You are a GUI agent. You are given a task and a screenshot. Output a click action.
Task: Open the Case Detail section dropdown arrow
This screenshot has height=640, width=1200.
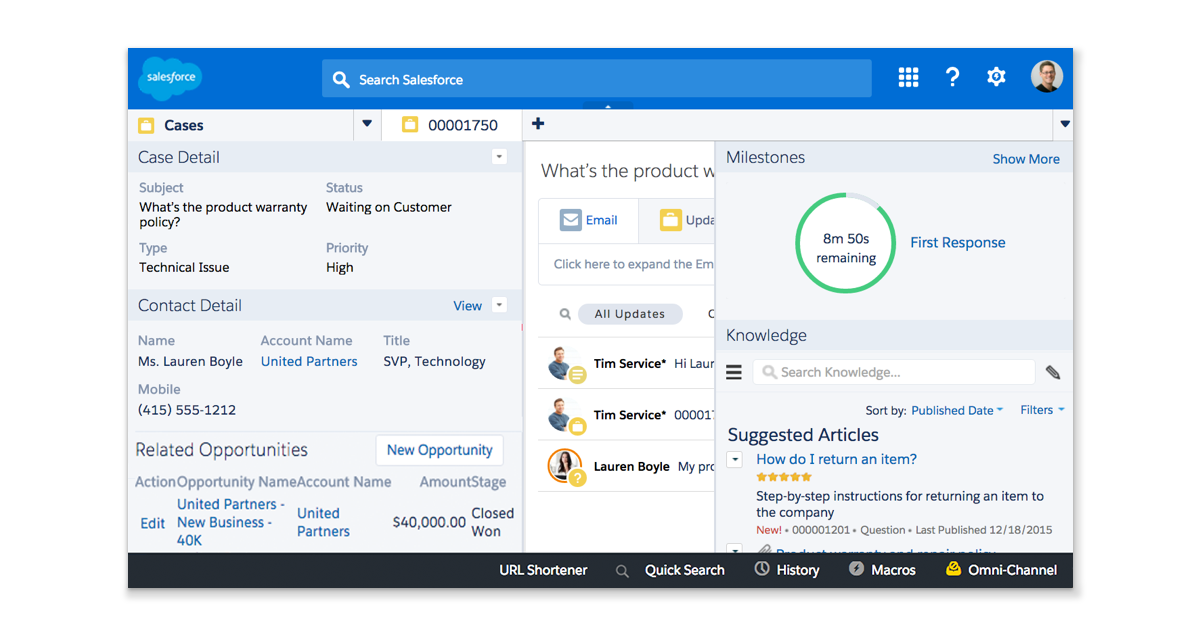pyautogui.click(x=500, y=157)
